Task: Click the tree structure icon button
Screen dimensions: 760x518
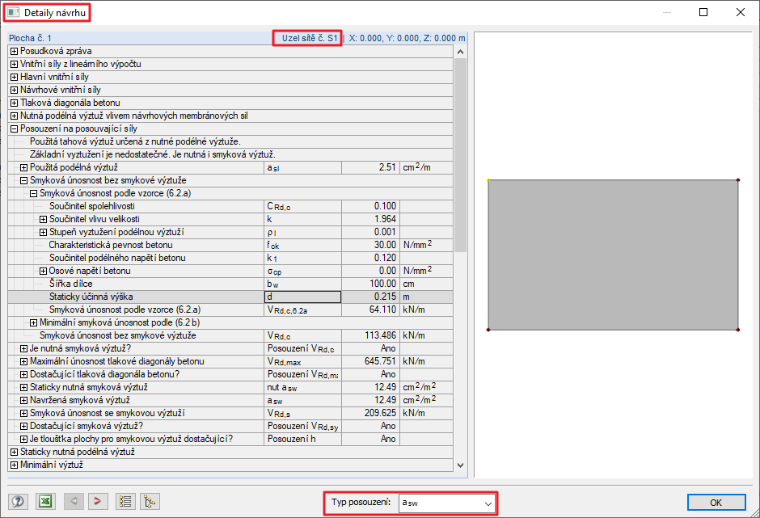Action: tap(150, 502)
